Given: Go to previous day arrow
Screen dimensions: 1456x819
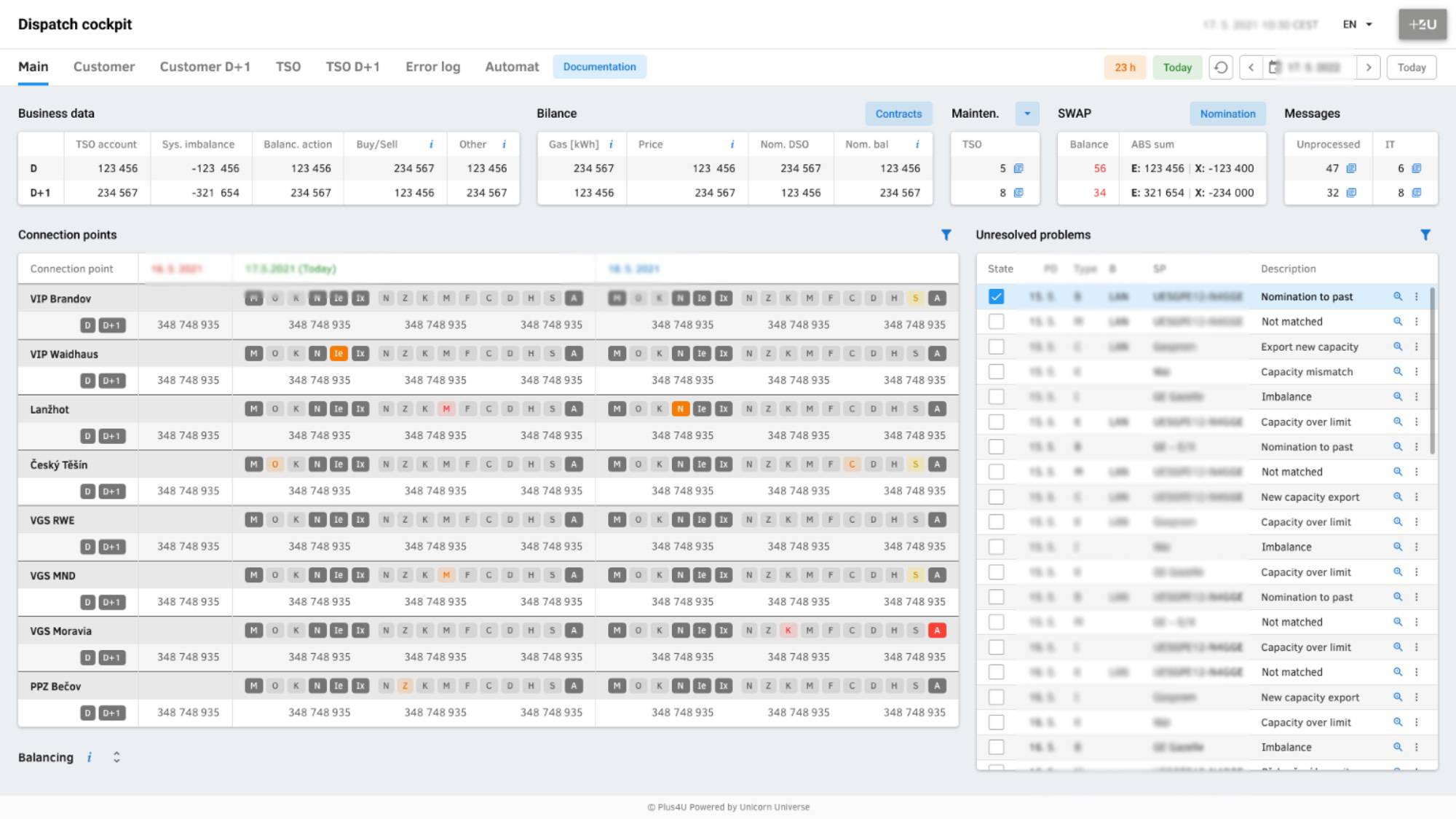Looking at the screenshot, I should click(x=1251, y=67).
